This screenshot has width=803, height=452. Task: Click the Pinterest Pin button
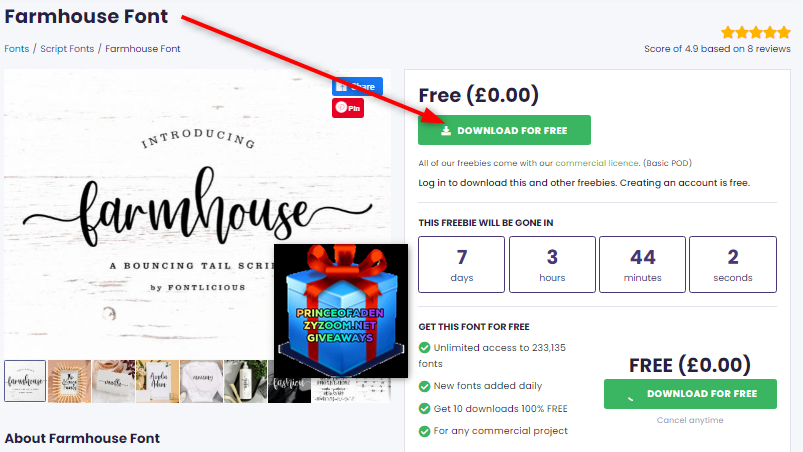click(348, 108)
